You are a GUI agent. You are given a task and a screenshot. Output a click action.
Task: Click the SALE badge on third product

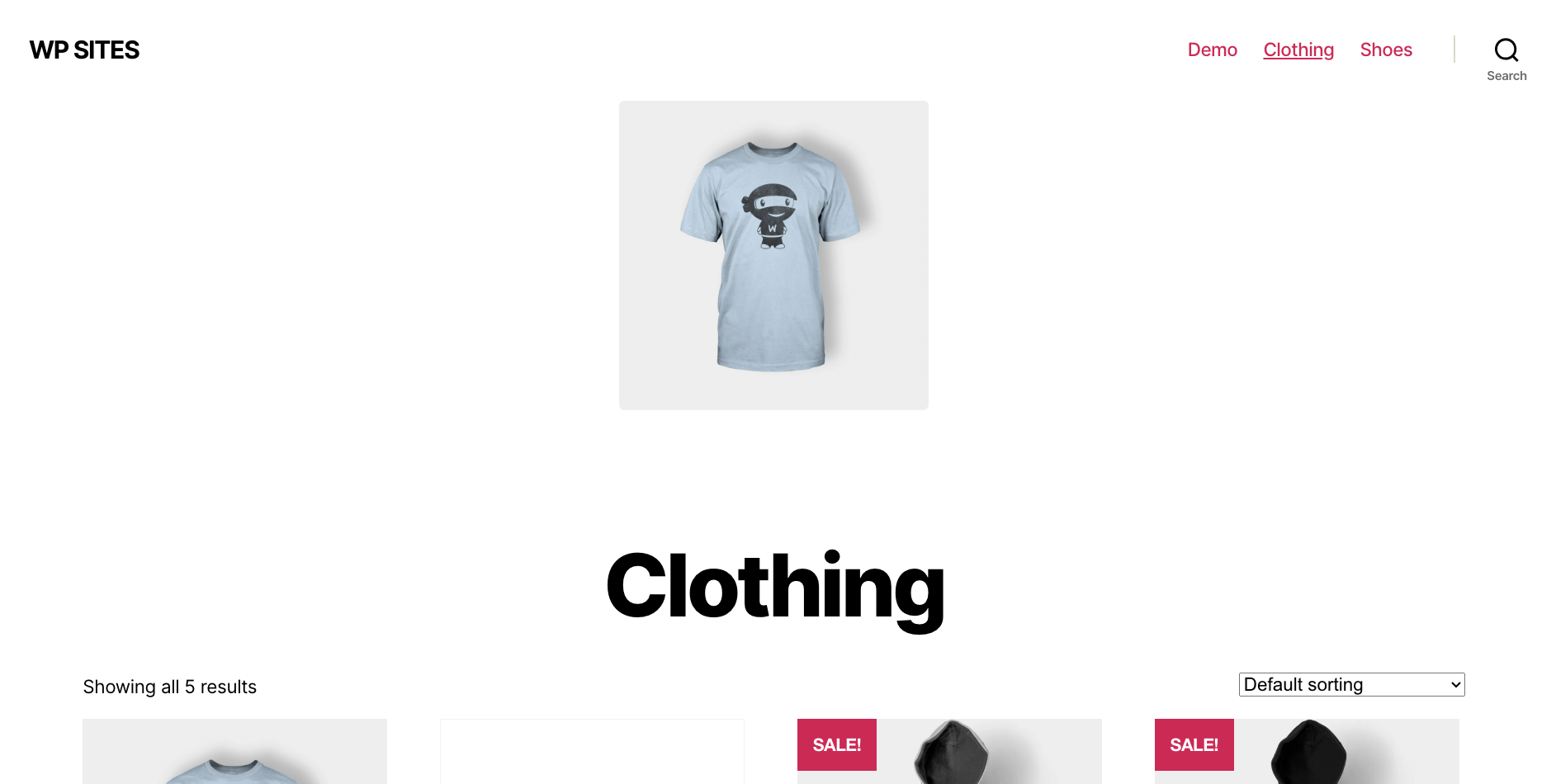836,744
